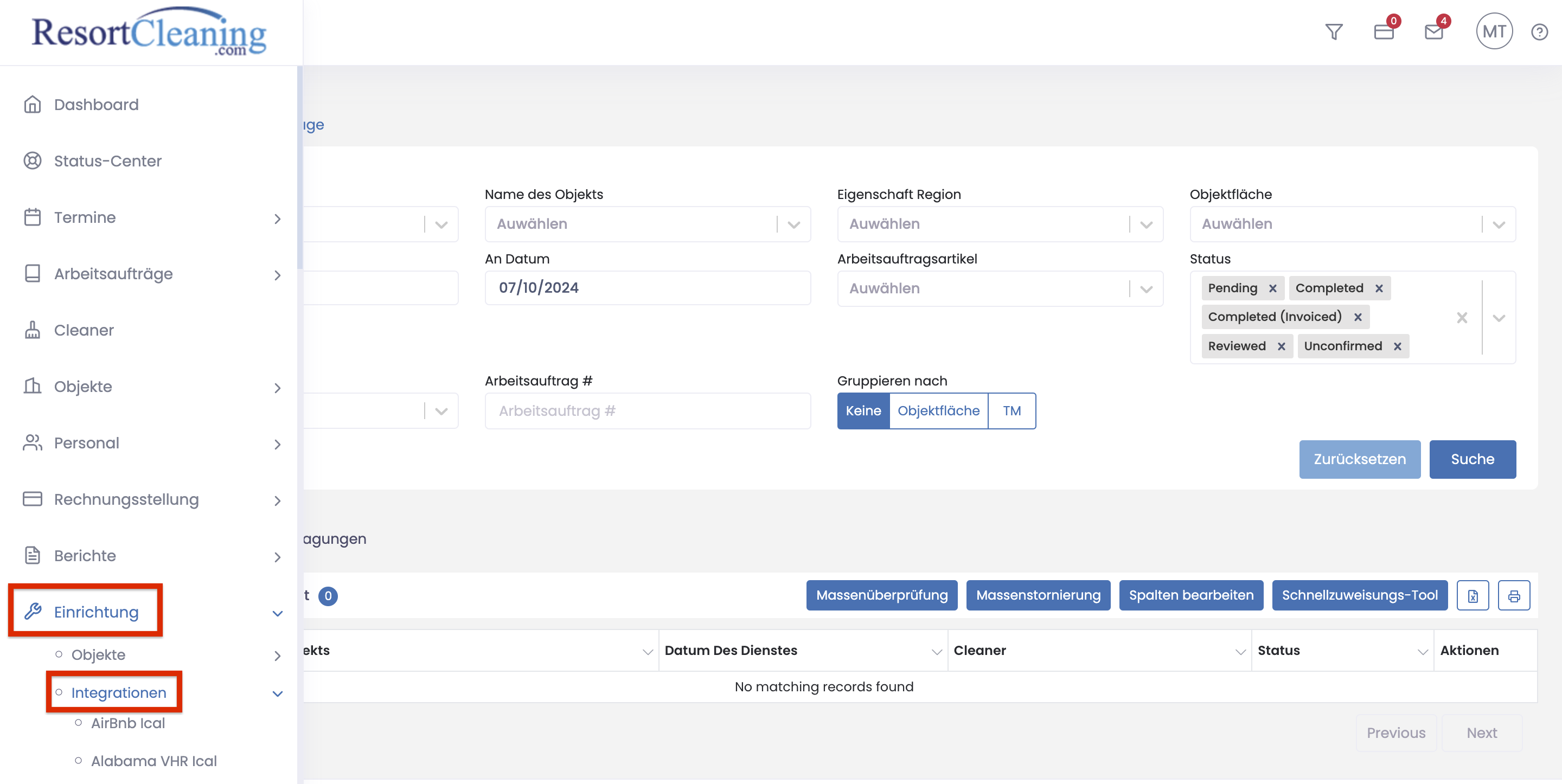Click the Dashboard home icon in sidebar
The image size is (1562, 784).
click(x=32, y=104)
